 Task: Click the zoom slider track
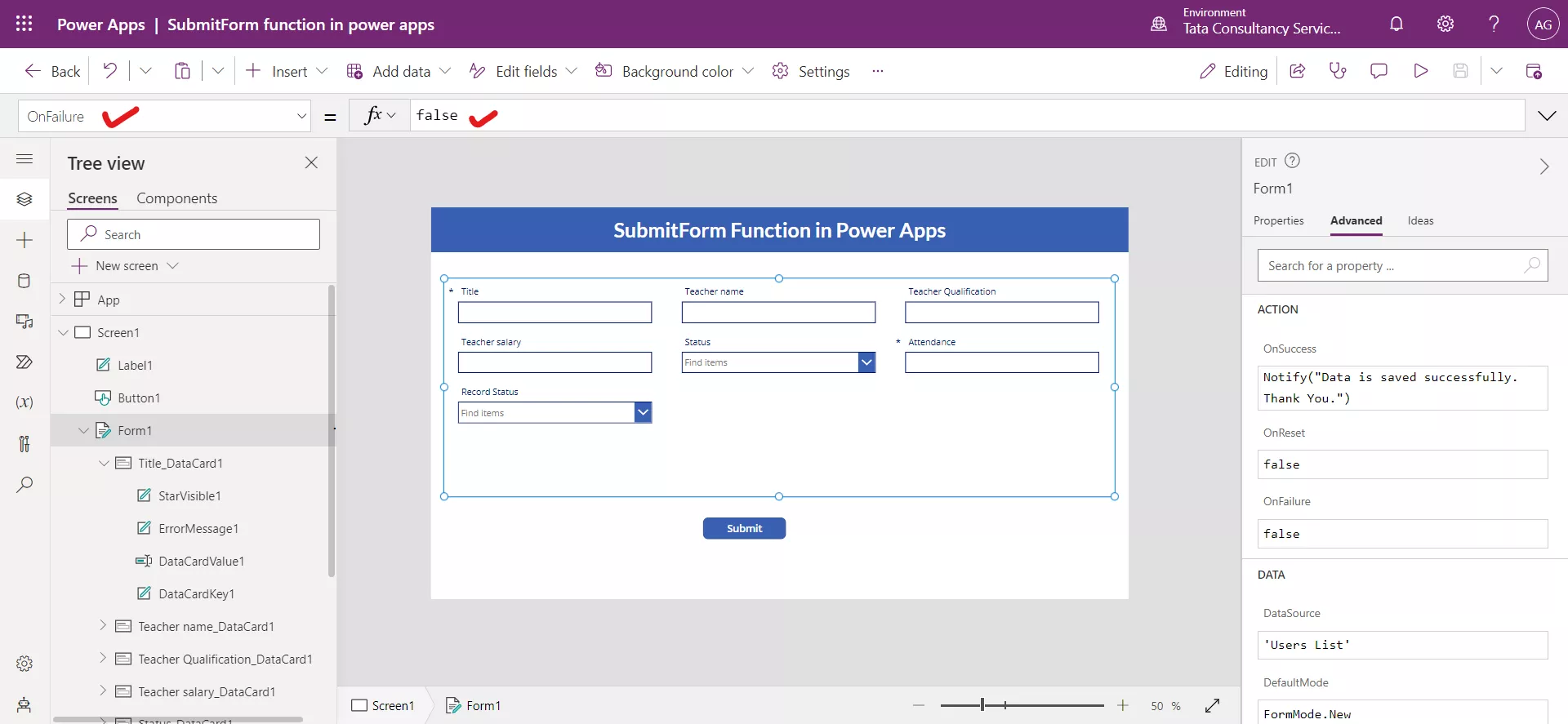[1022, 705]
